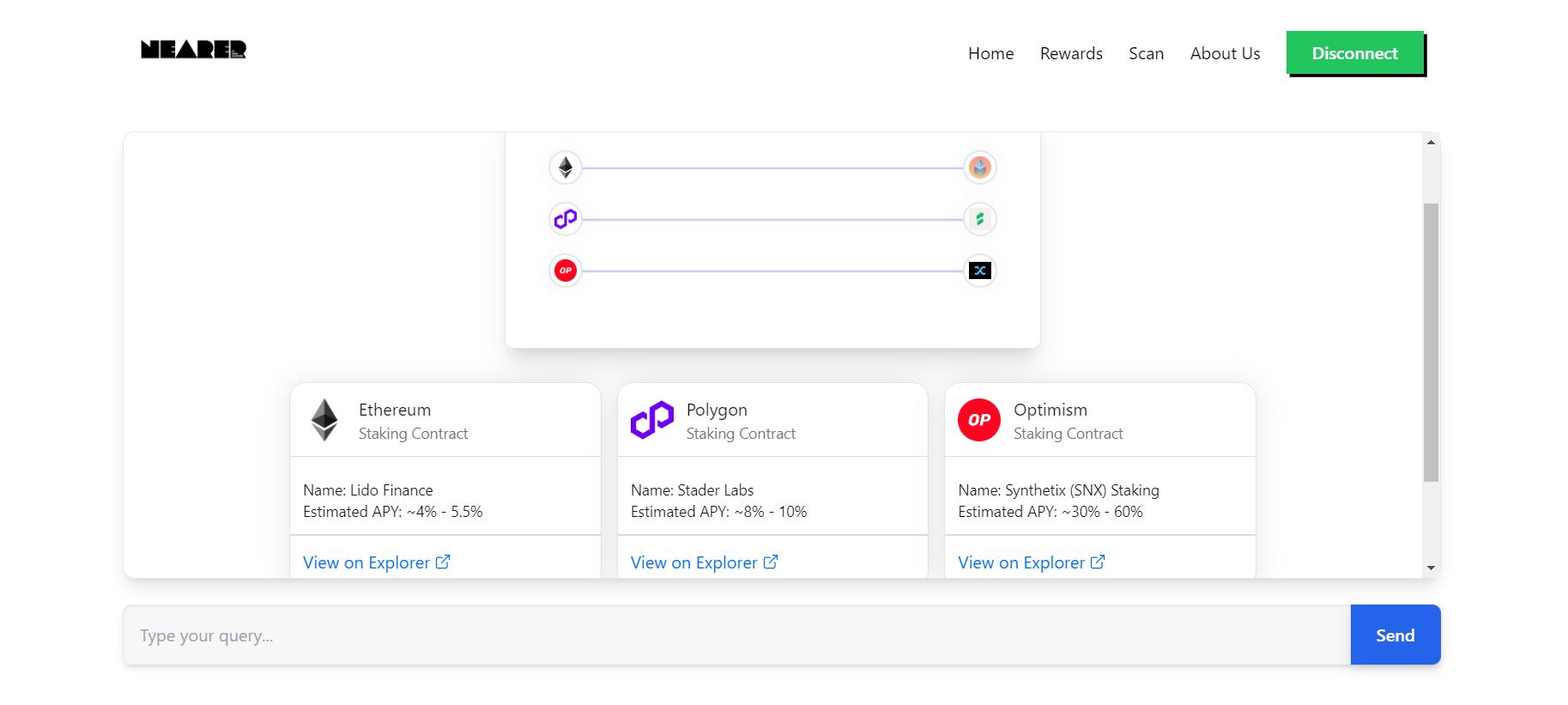Image resolution: width=1568 pixels, height=705 pixels.
Task: Open the Rewards page
Action: tap(1071, 53)
